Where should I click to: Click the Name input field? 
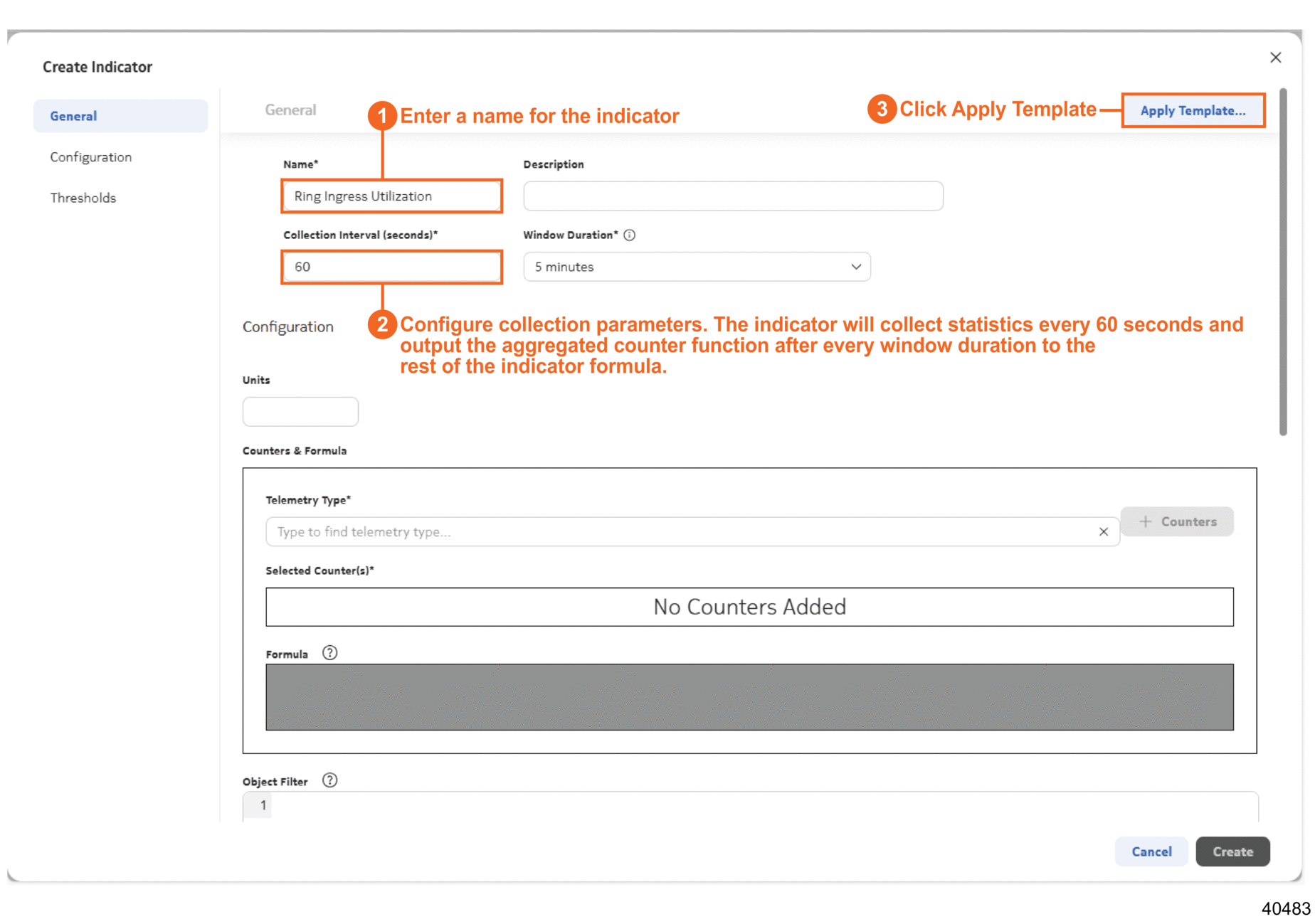coord(392,196)
